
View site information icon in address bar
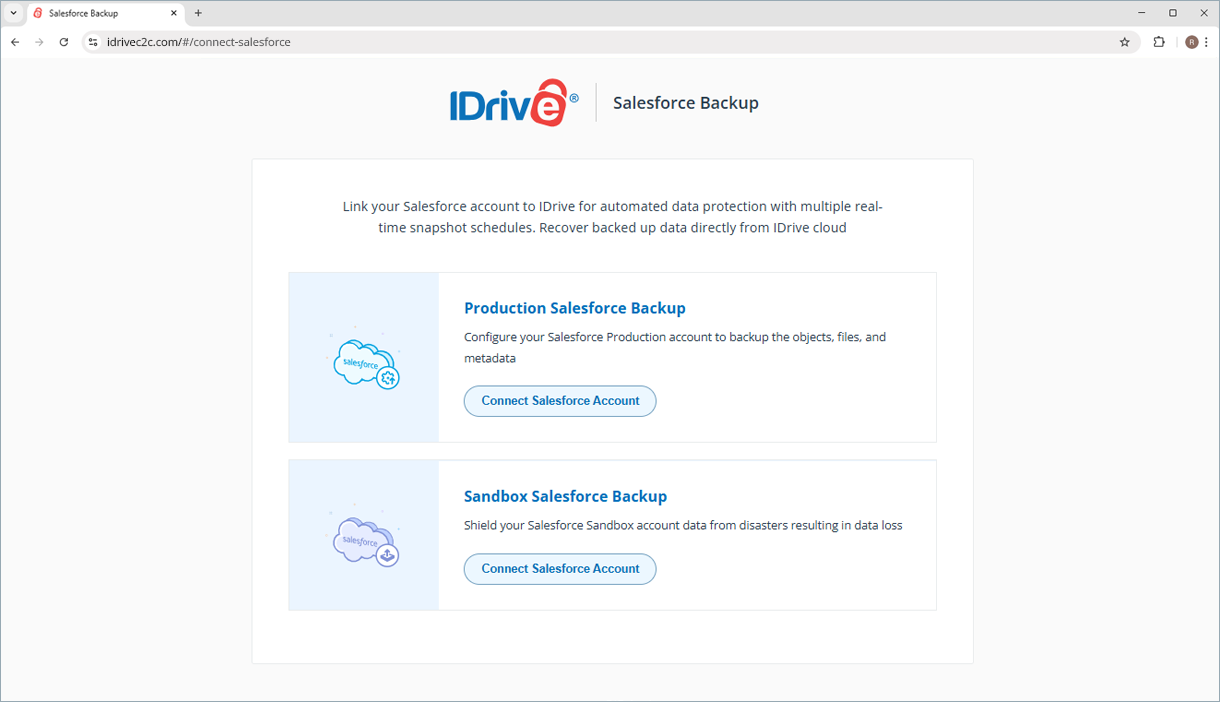tap(93, 42)
